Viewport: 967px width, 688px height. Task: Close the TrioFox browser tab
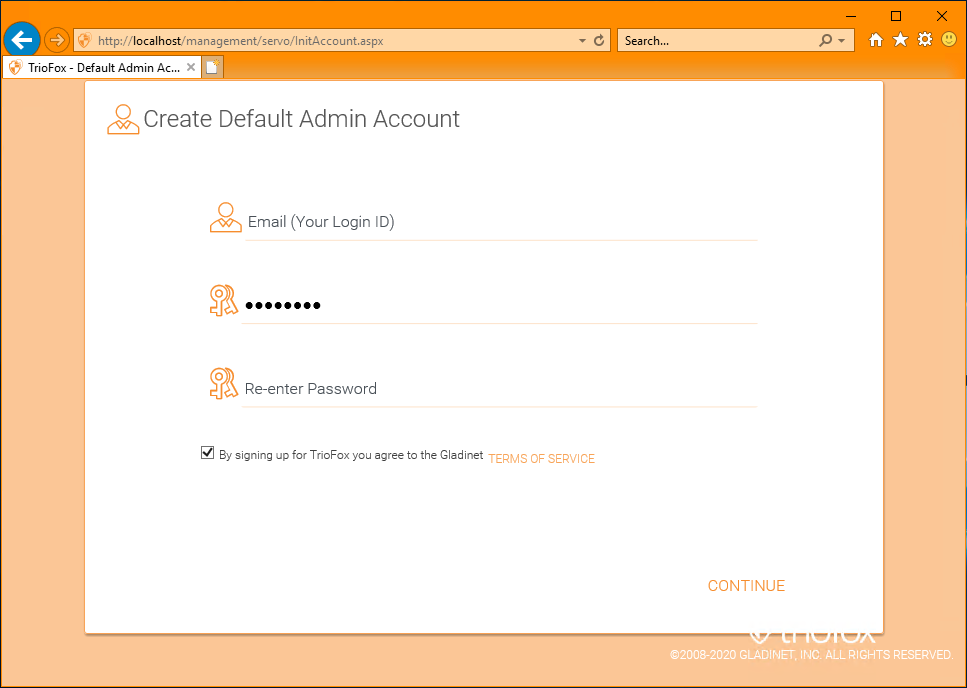(191, 67)
